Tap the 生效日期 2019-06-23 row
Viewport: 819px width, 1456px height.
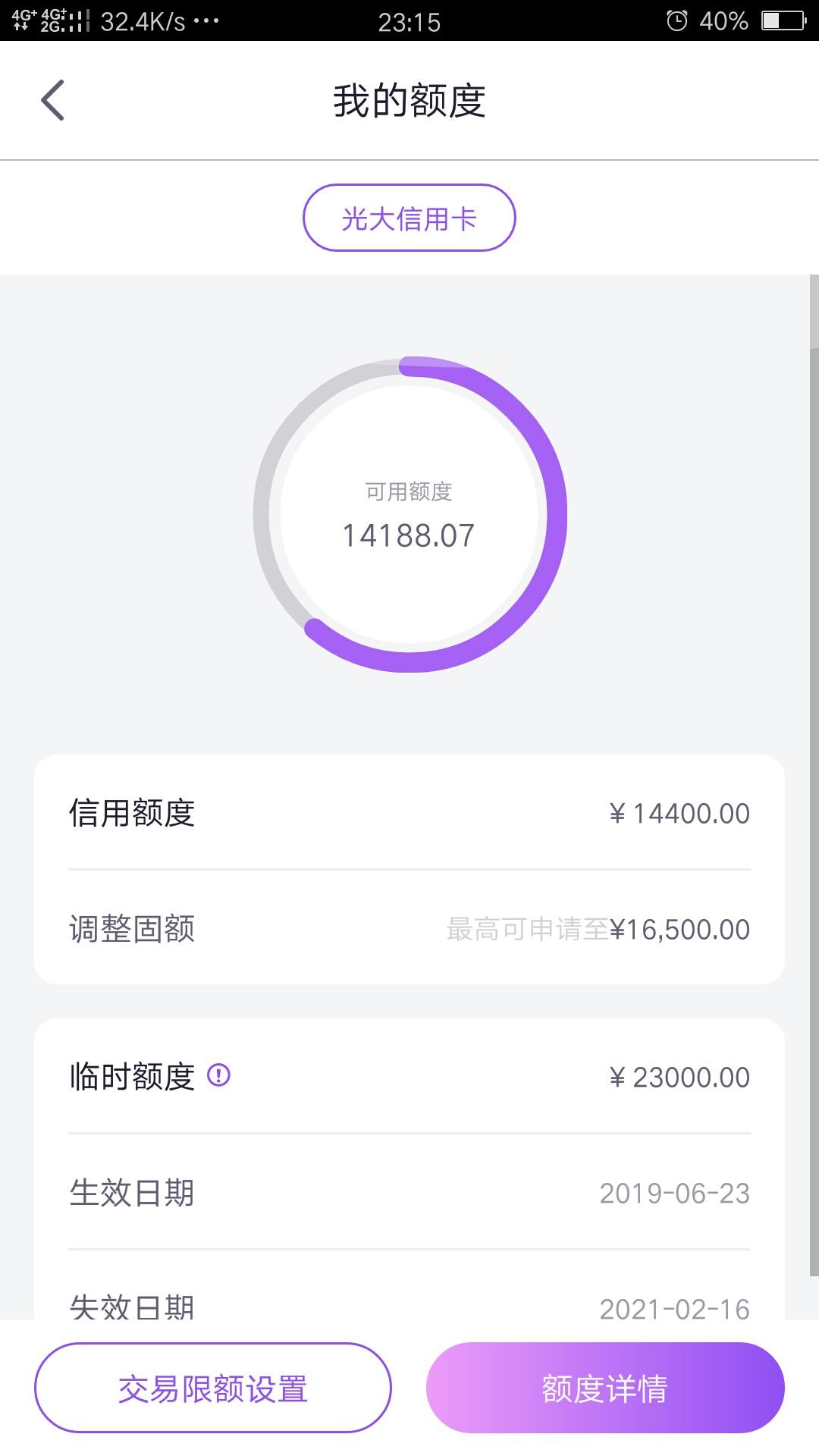(409, 1192)
